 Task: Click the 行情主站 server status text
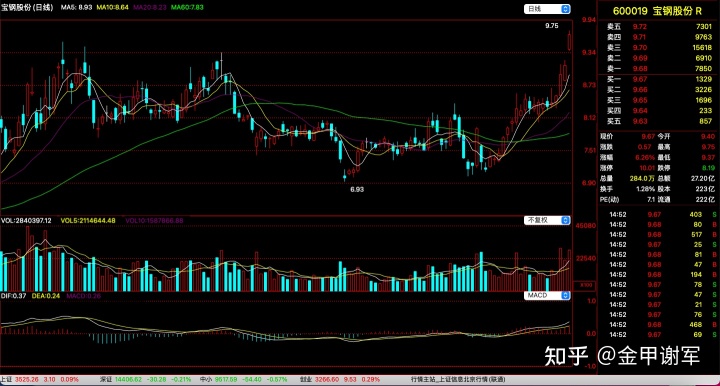458,380
